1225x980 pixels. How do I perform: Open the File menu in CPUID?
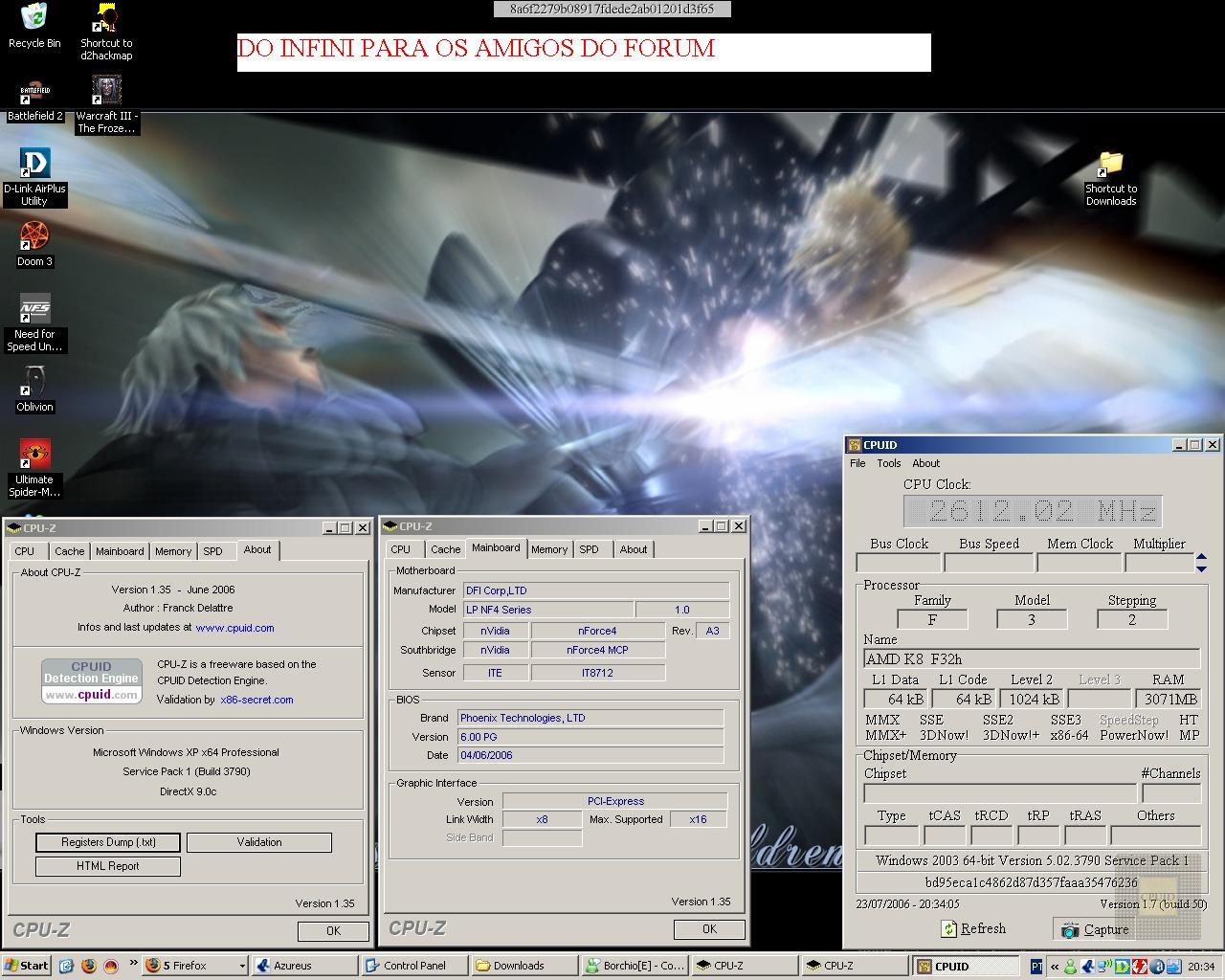point(857,463)
